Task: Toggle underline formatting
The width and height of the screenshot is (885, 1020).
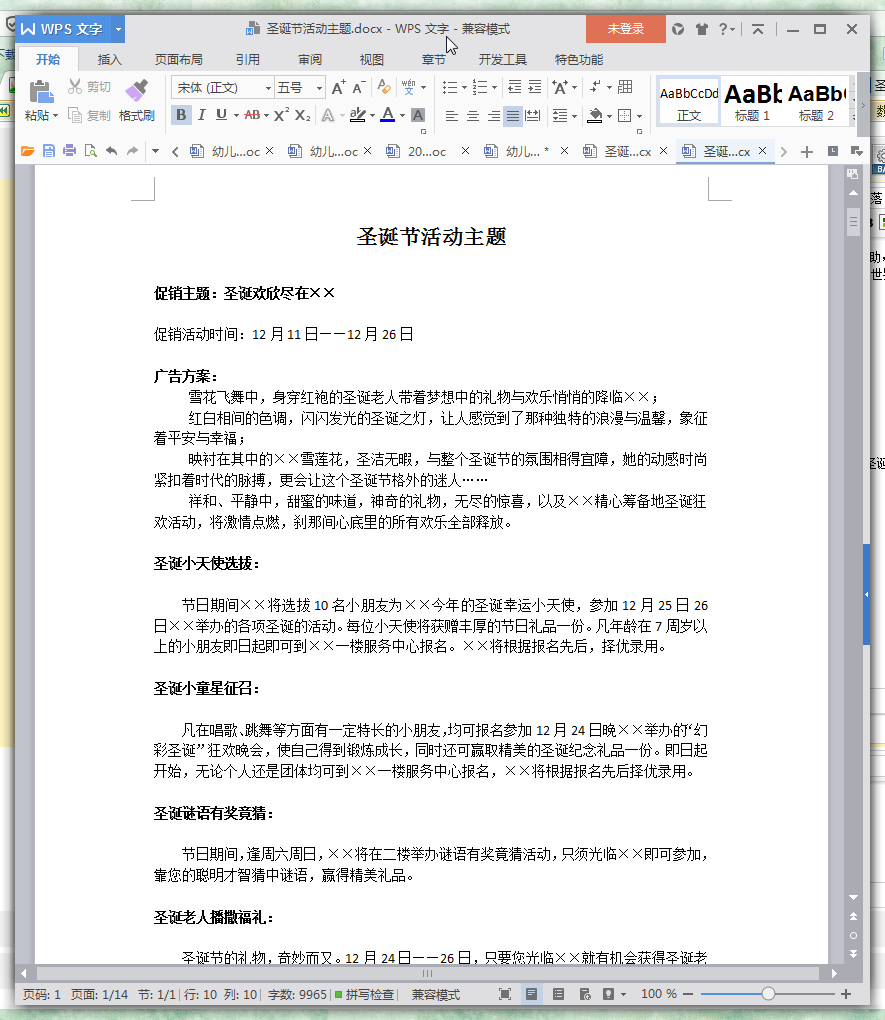Action: pyautogui.click(x=221, y=115)
